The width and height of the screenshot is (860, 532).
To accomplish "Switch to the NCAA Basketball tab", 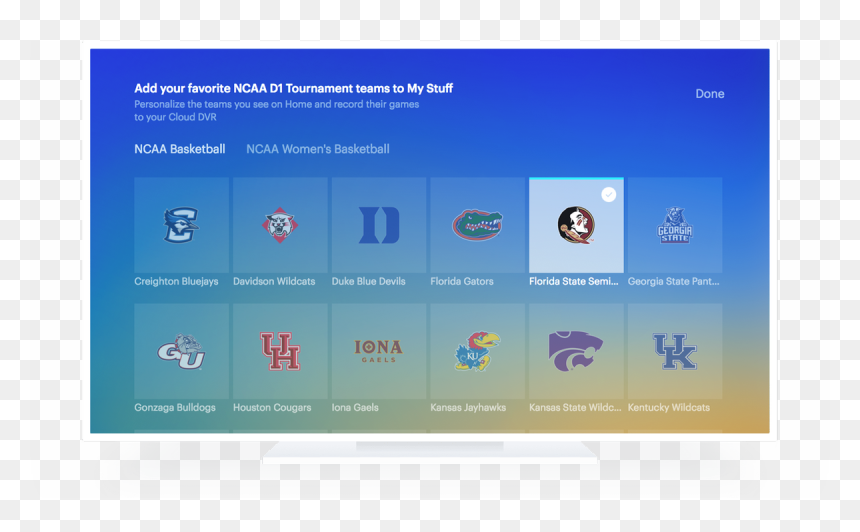I will pos(180,149).
